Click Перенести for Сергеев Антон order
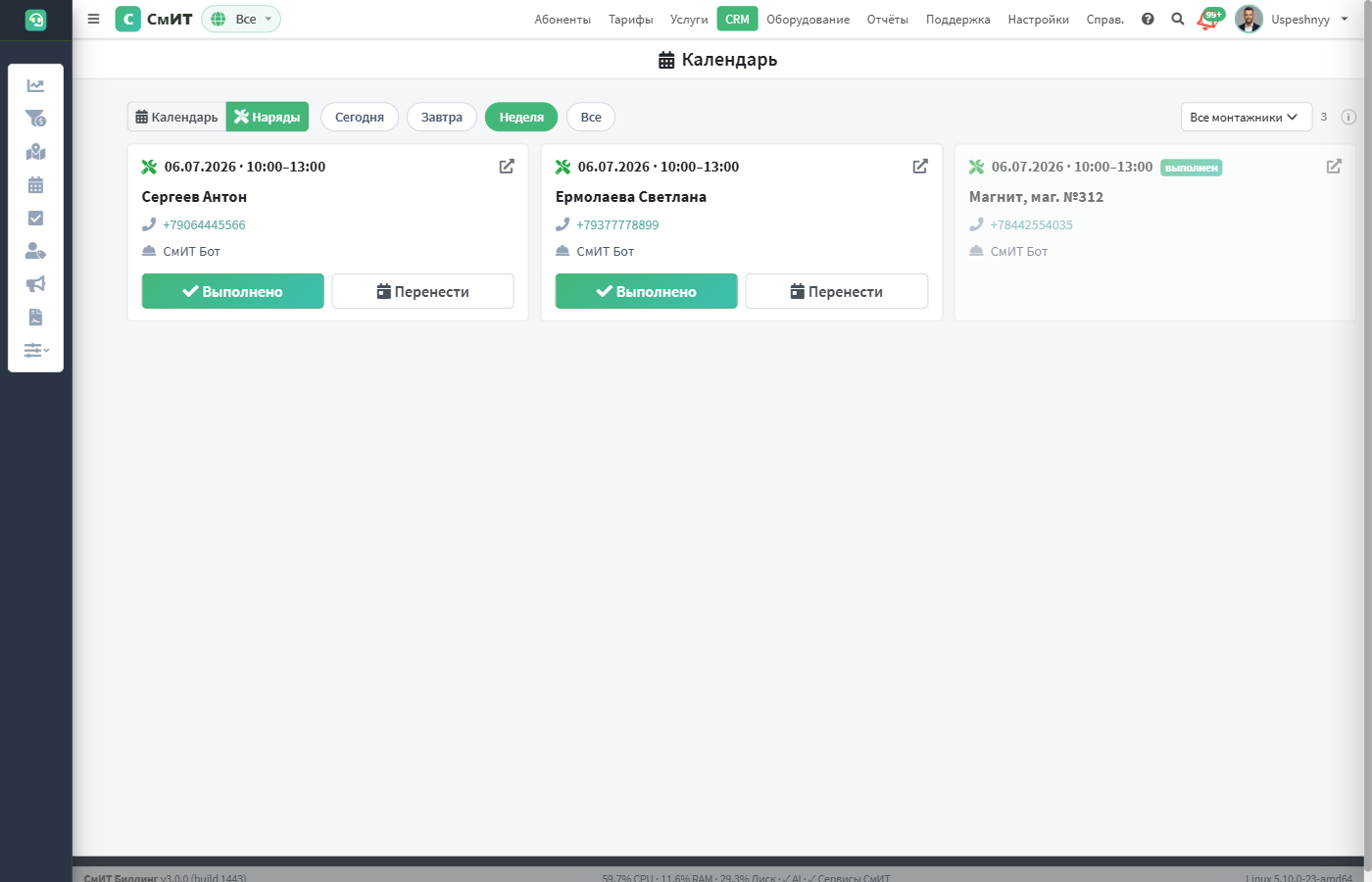This screenshot has height=882, width=1372. (422, 291)
